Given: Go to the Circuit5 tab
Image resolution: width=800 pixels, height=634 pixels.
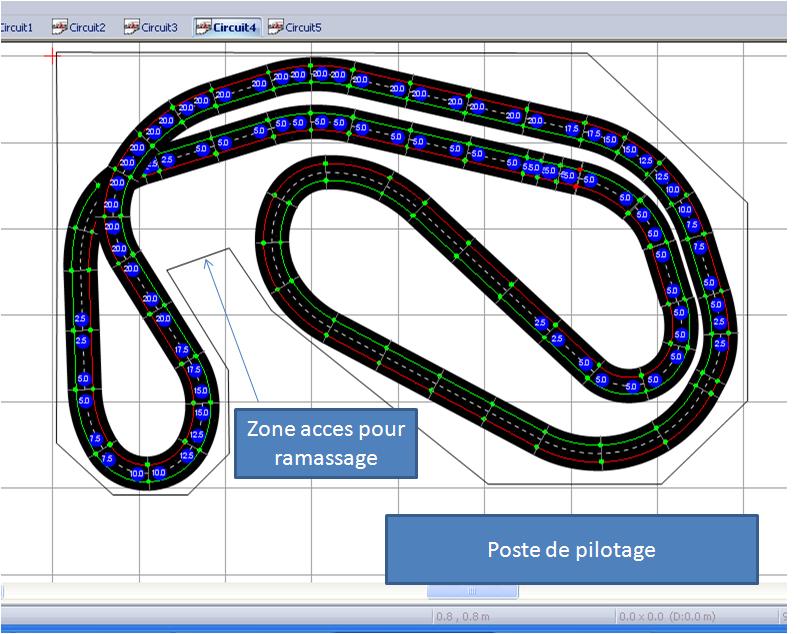Looking at the screenshot, I should pyautogui.click(x=303, y=28).
